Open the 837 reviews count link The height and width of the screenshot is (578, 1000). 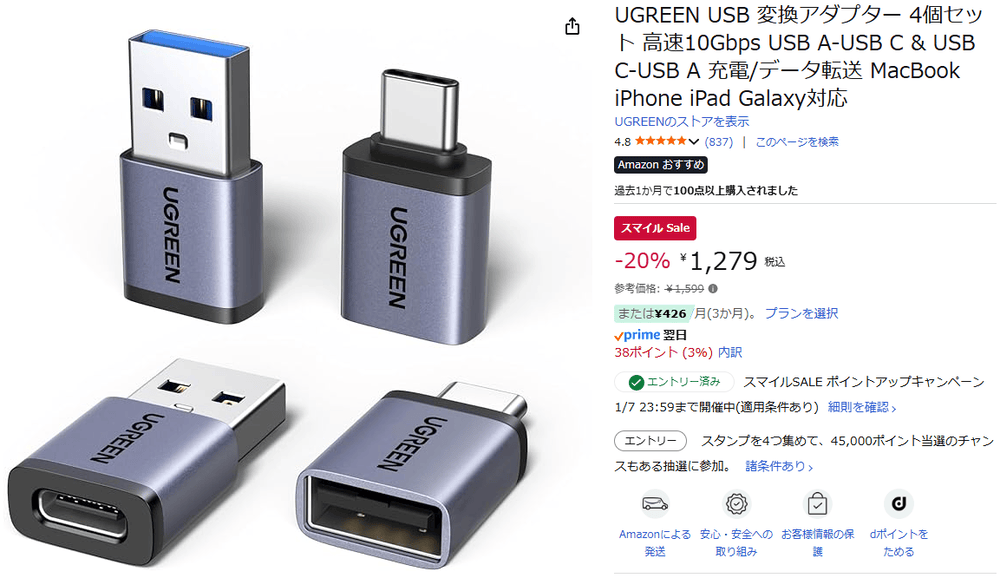[x=719, y=142]
